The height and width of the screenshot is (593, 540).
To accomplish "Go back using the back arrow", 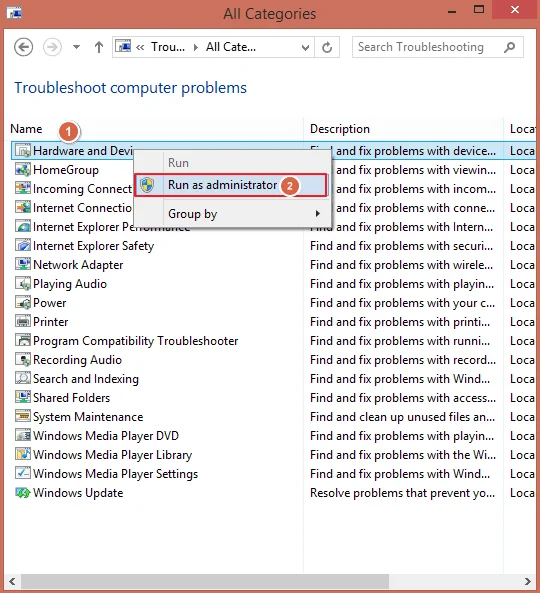I will coord(23,47).
